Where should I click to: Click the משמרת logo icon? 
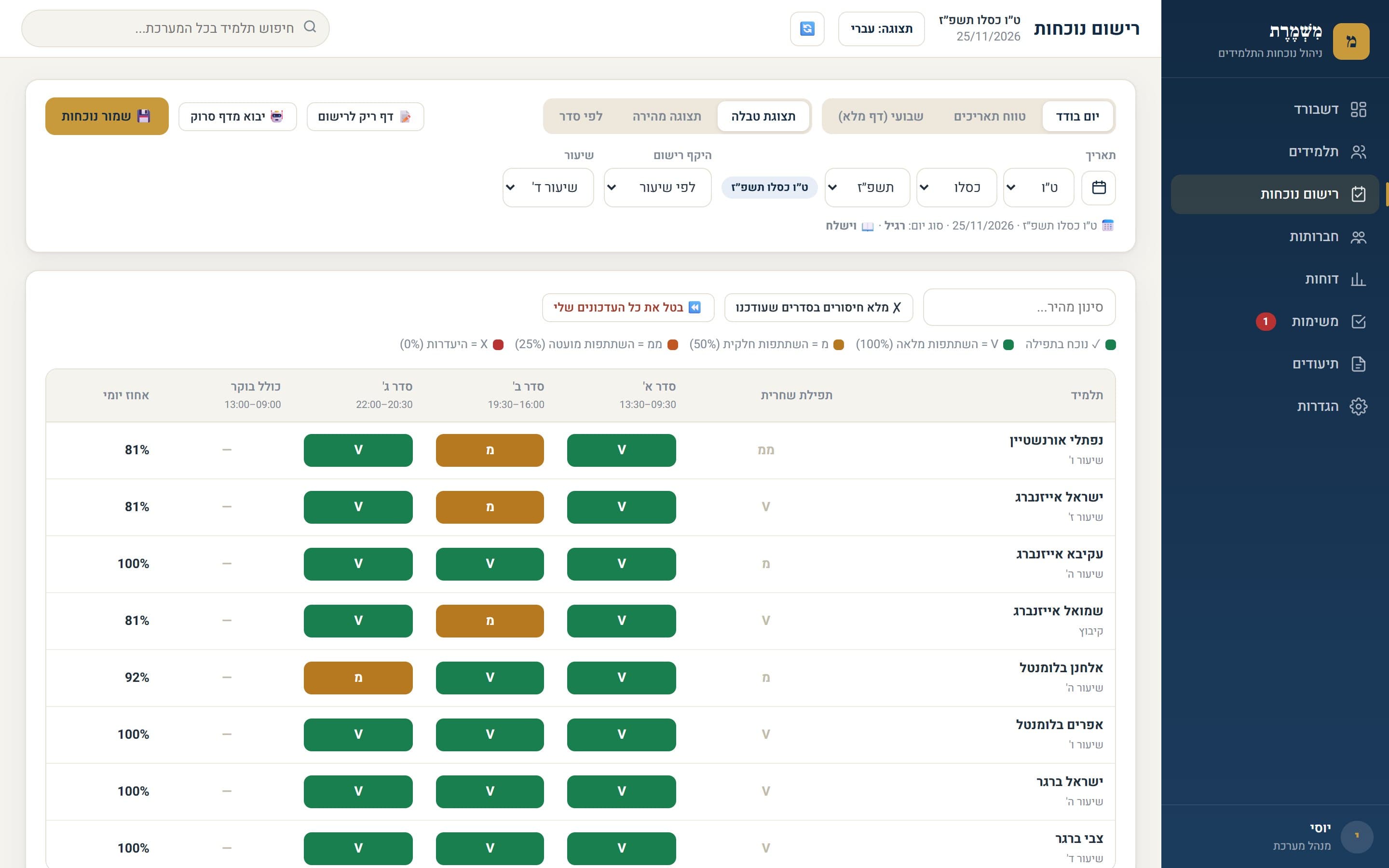coord(1350,41)
